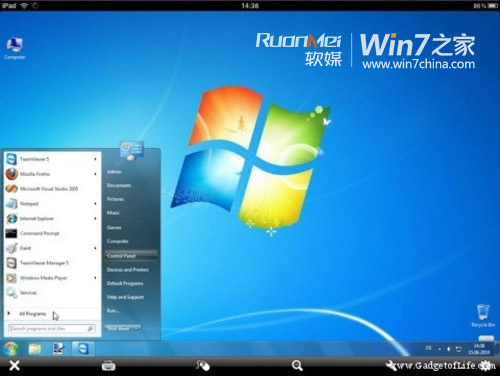This screenshot has width=500, height=376.
Task: Launch Paint from Start menu
Action: (x=52, y=248)
